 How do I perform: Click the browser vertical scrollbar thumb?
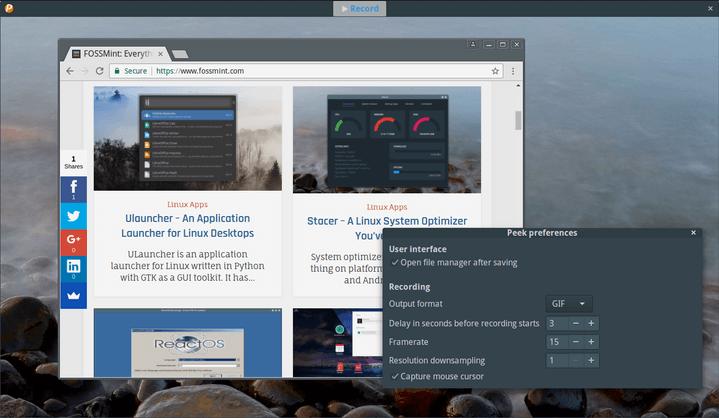pyautogui.click(x=517, y=120)
